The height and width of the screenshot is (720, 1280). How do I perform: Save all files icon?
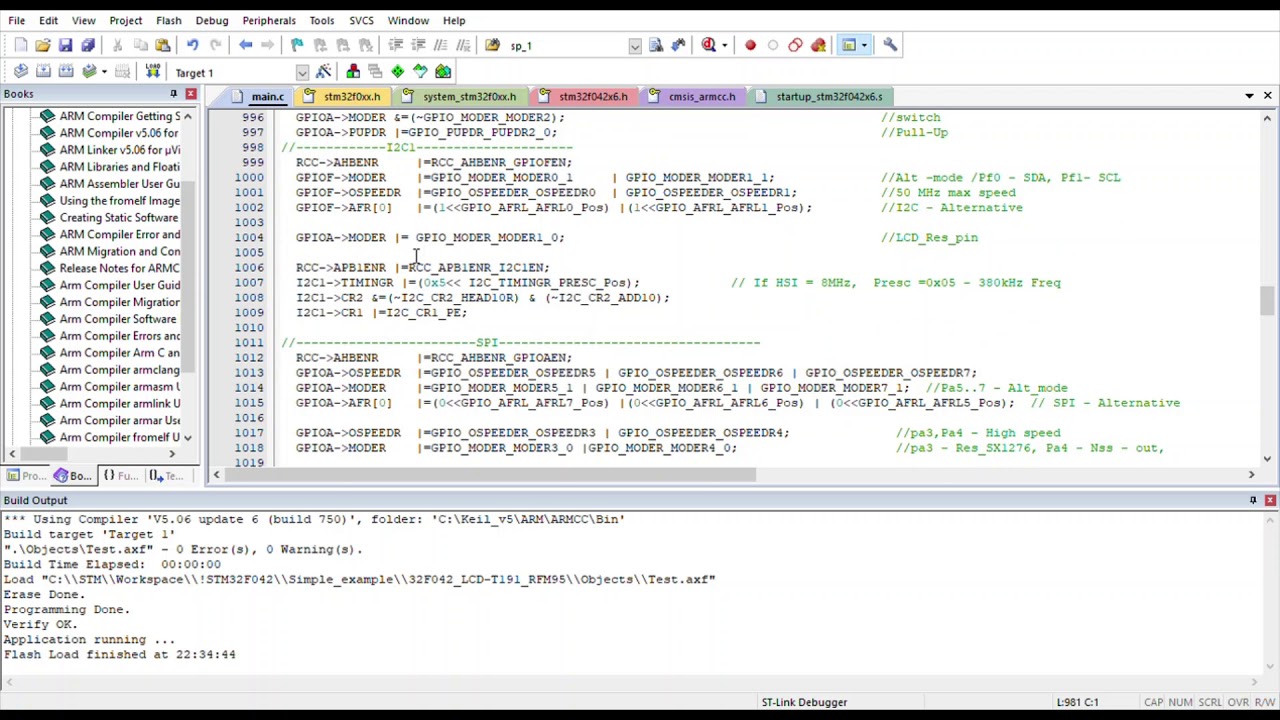pos(87,45)
